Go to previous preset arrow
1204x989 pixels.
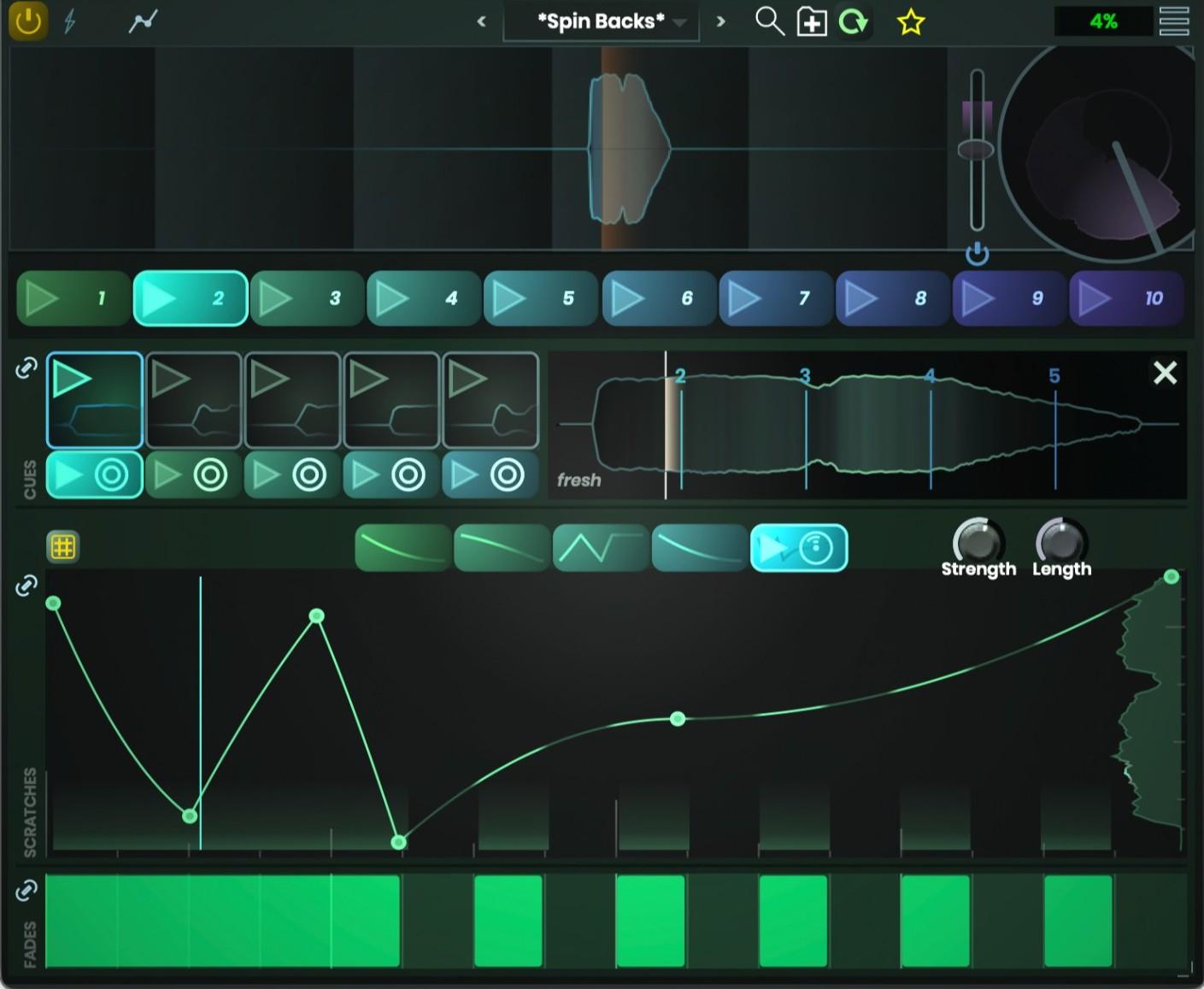[x=481, y=21]
